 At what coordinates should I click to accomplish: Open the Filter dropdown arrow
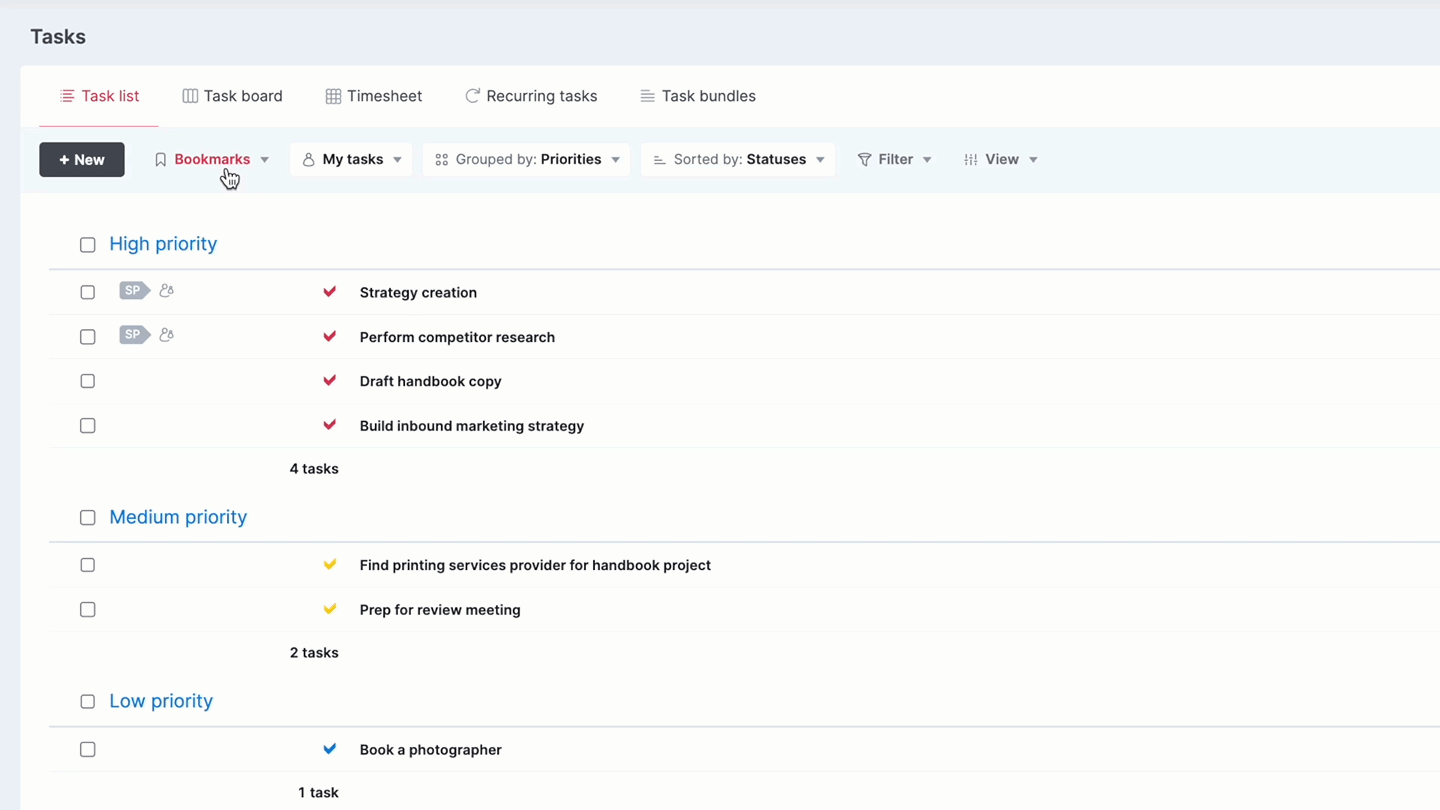[x=927, y=160]
